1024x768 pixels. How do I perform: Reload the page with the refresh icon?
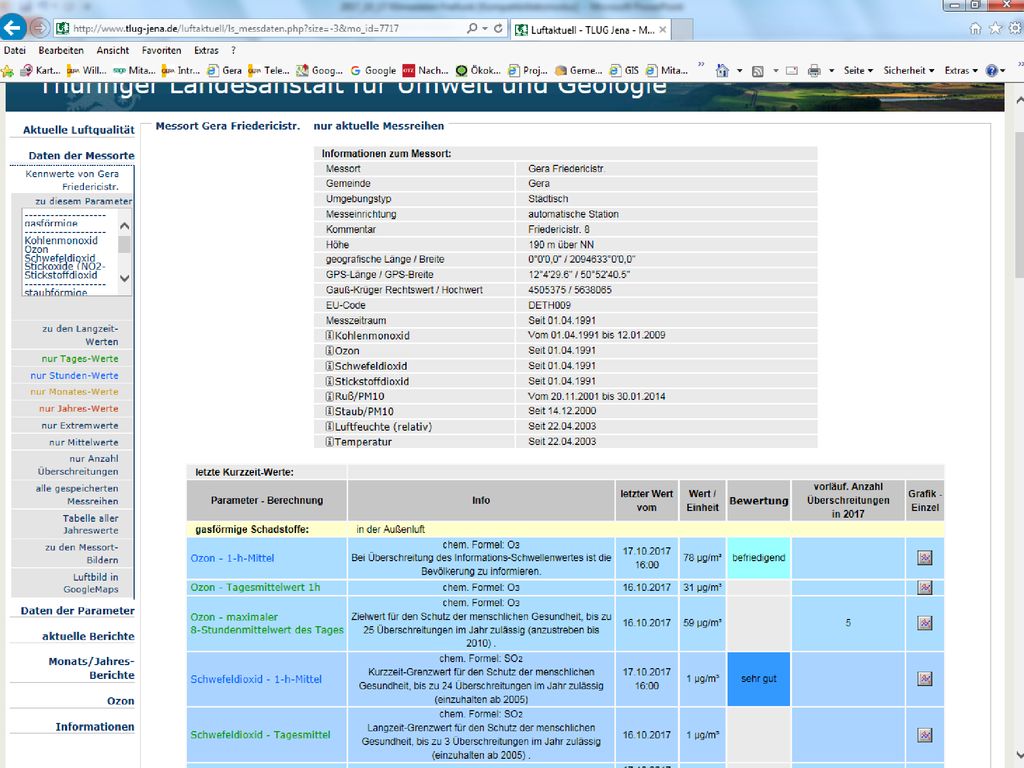pyautogui.click(x=498, y=29)
